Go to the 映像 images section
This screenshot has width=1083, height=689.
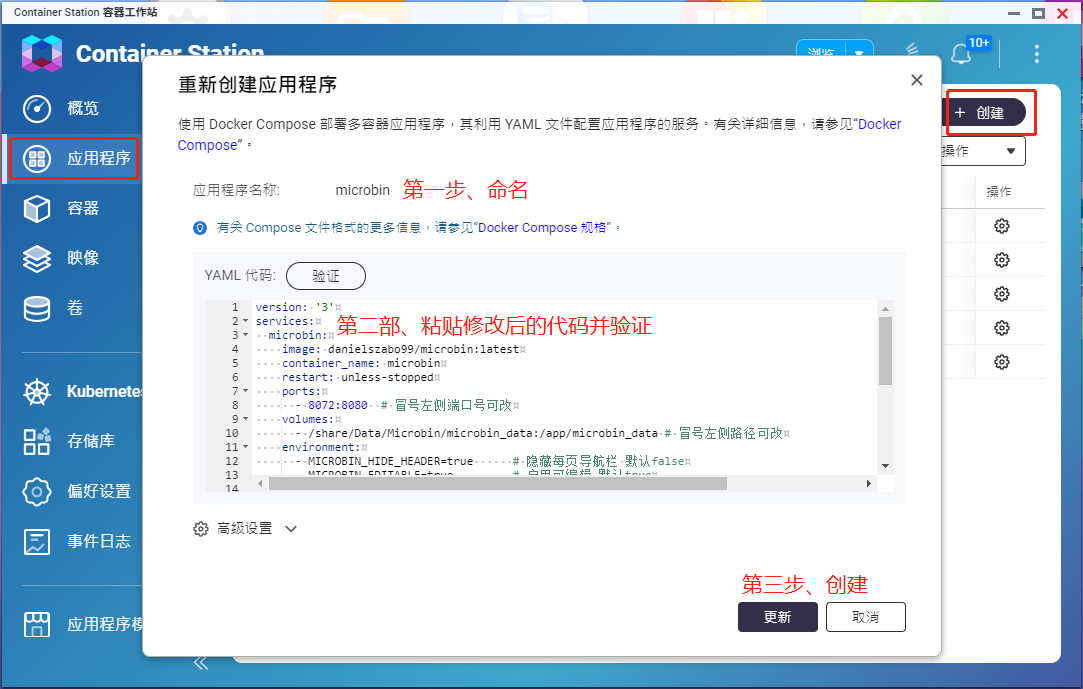(83, 258)
